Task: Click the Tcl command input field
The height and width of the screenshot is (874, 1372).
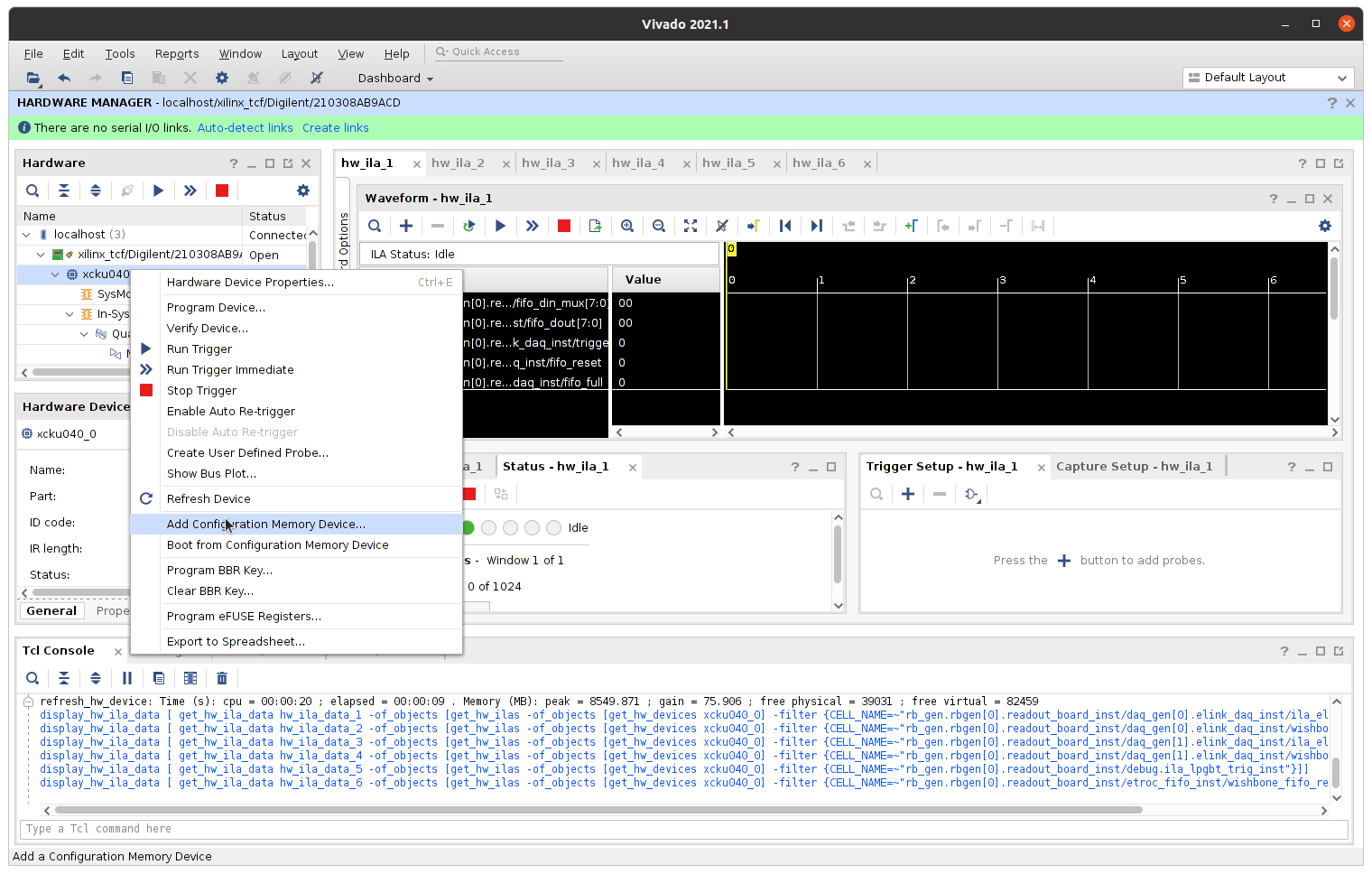Action: 684,829
